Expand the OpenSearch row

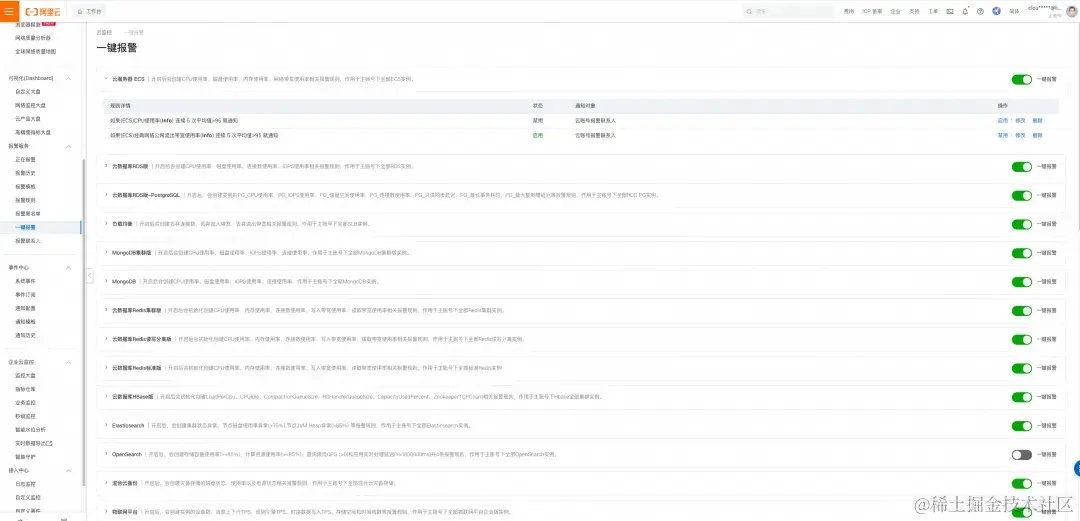coord(106,454)
